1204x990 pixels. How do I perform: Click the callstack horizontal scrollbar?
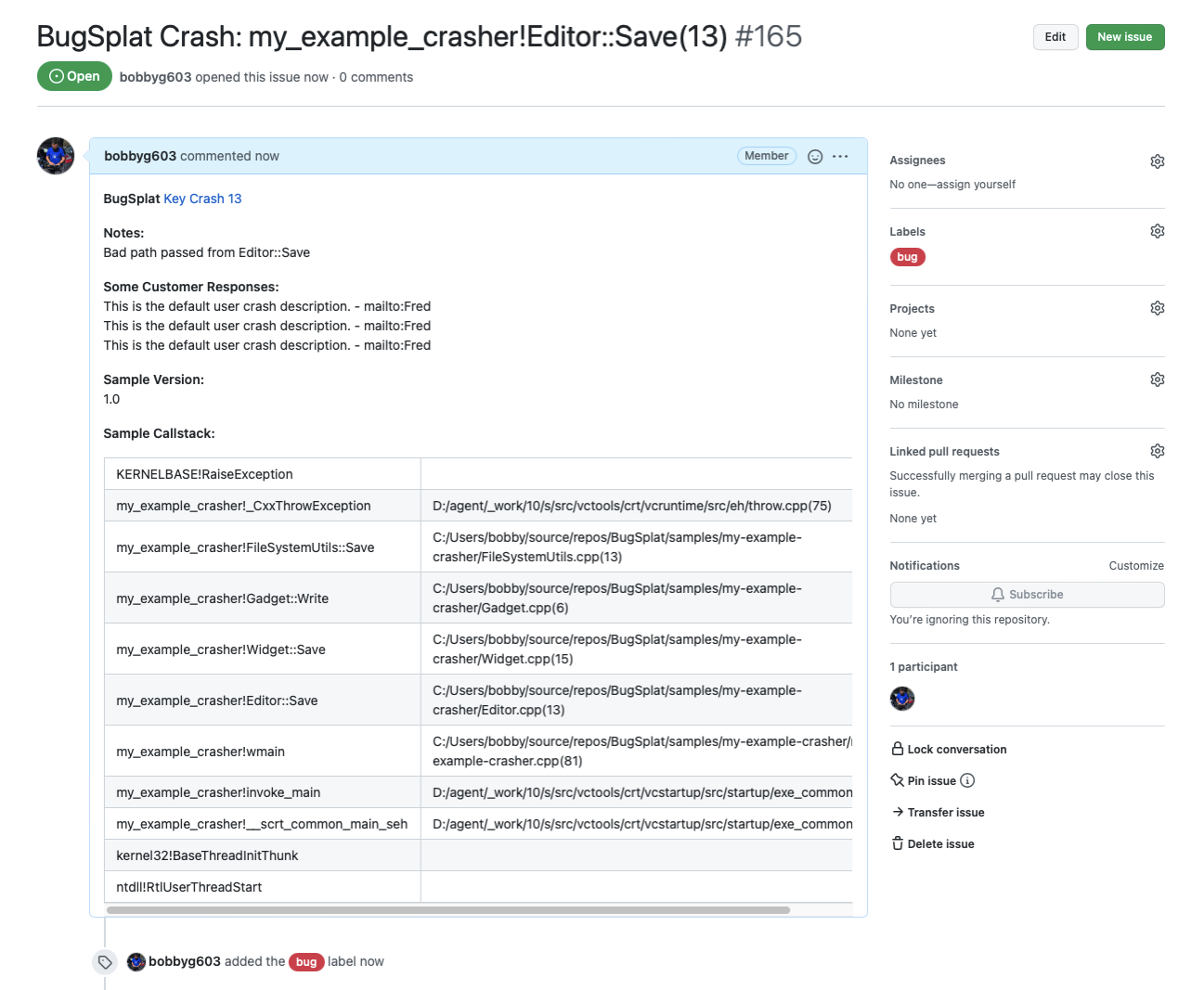(x=448, y=910)
